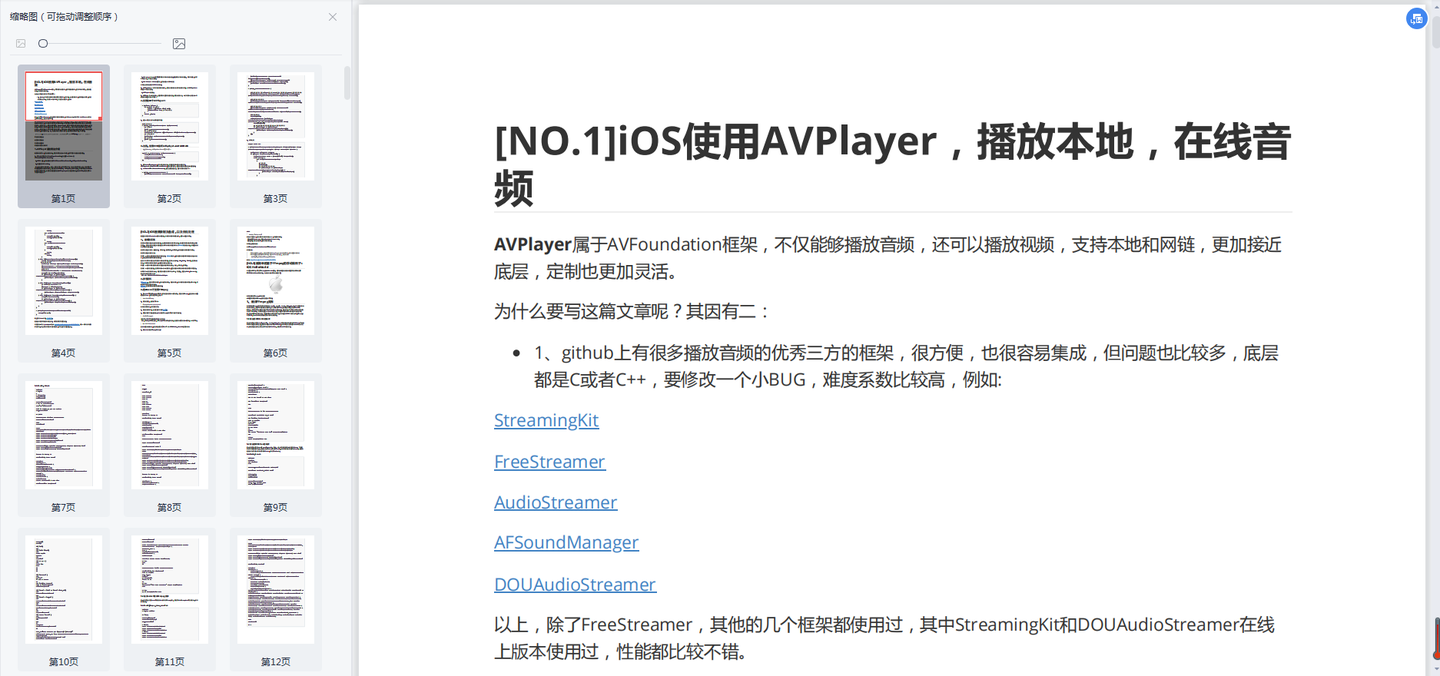This screenshot has width=1440, height=676.
Task: Open the FreeStreamer link
Action: pos(550,461)
